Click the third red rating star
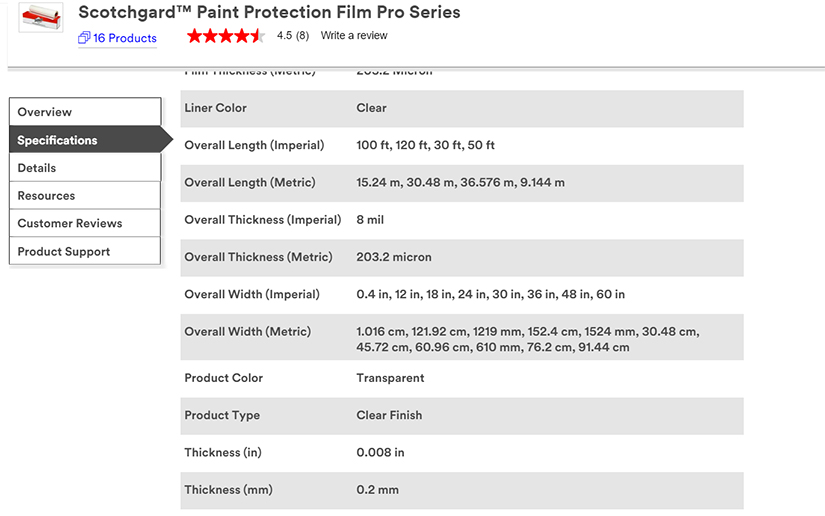This screenshot has width=825, height=516. (226, 36)
